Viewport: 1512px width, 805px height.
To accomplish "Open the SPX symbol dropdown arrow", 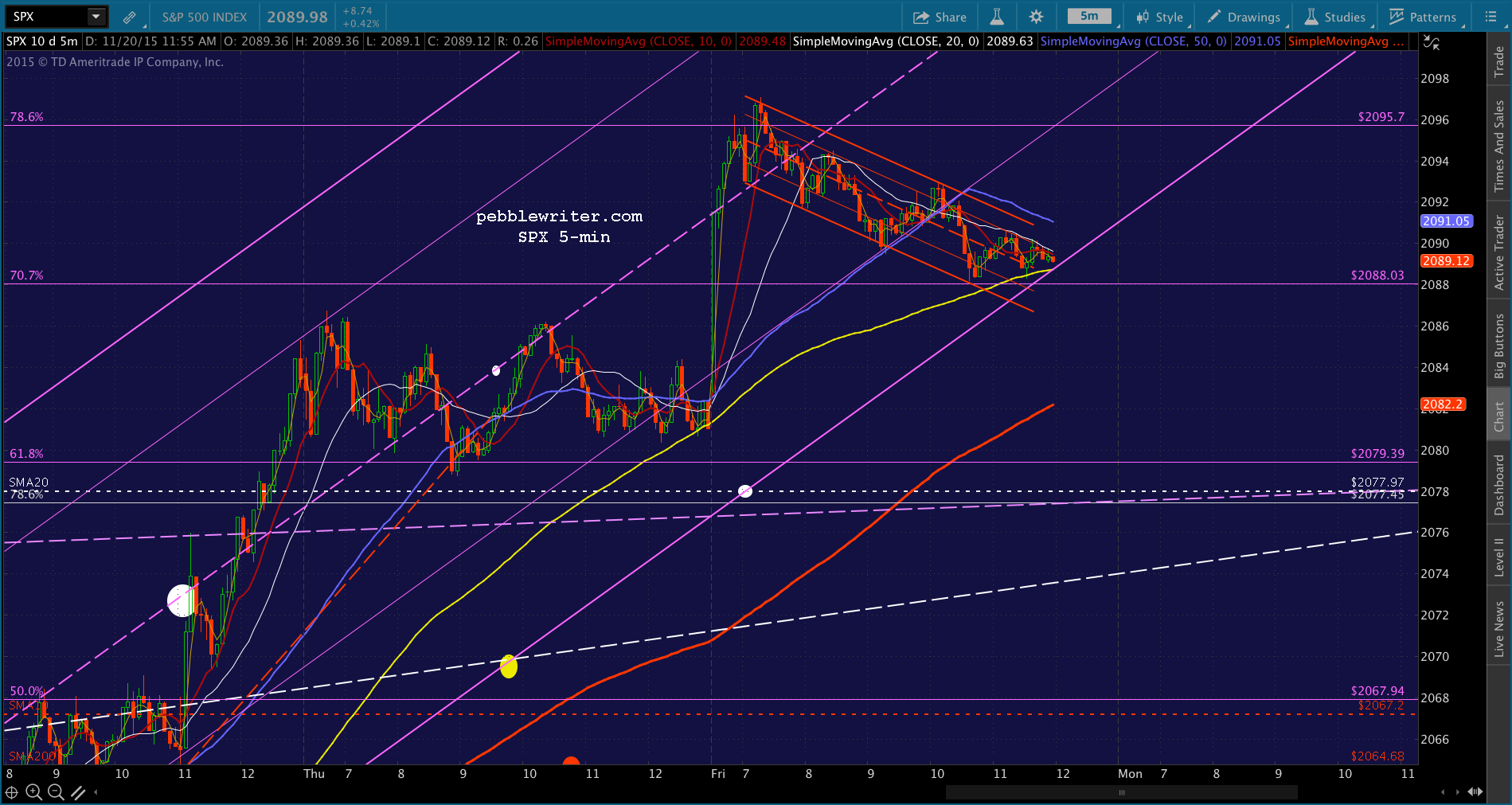I will pos(96,17).
